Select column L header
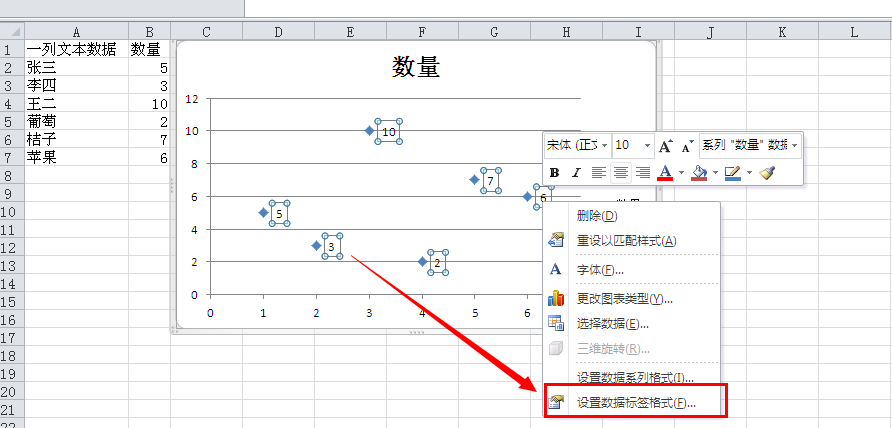 pos(854,32)
